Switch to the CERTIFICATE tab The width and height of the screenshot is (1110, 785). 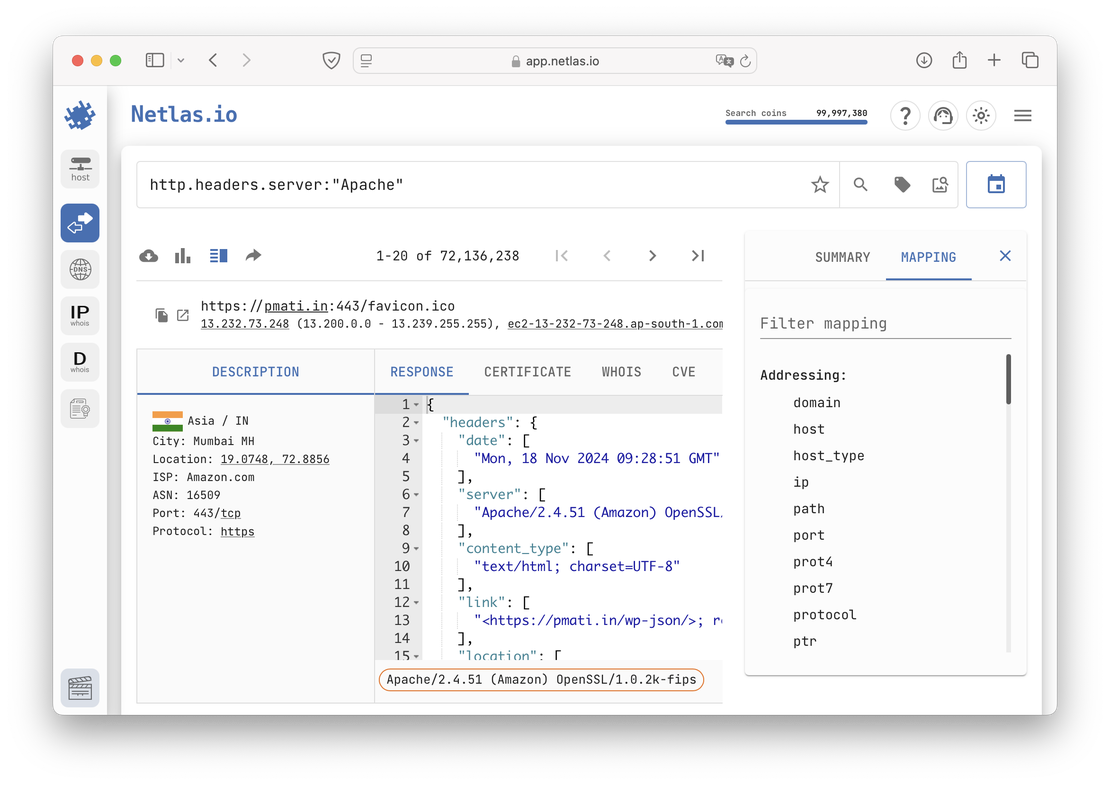coord(527,371)
